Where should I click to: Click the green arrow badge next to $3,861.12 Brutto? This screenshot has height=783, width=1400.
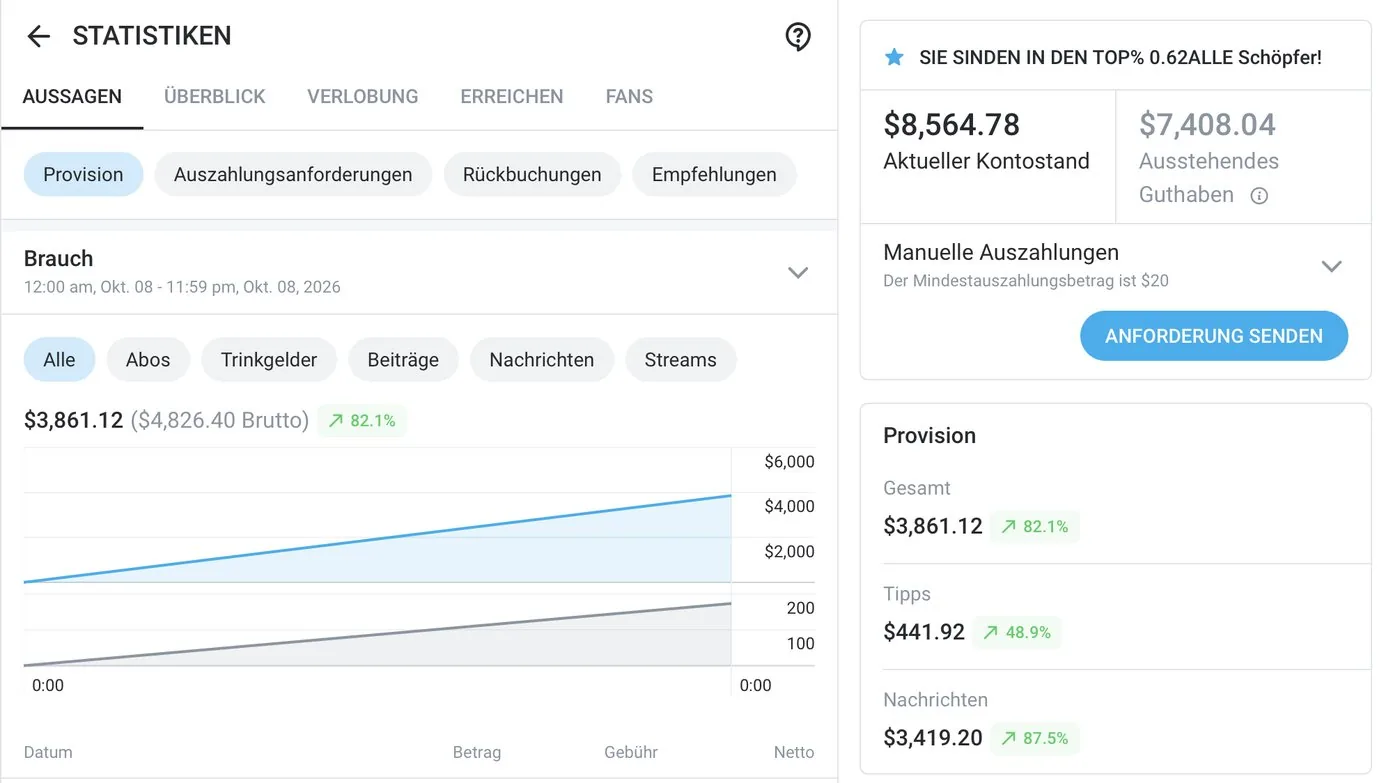(362, 421)
